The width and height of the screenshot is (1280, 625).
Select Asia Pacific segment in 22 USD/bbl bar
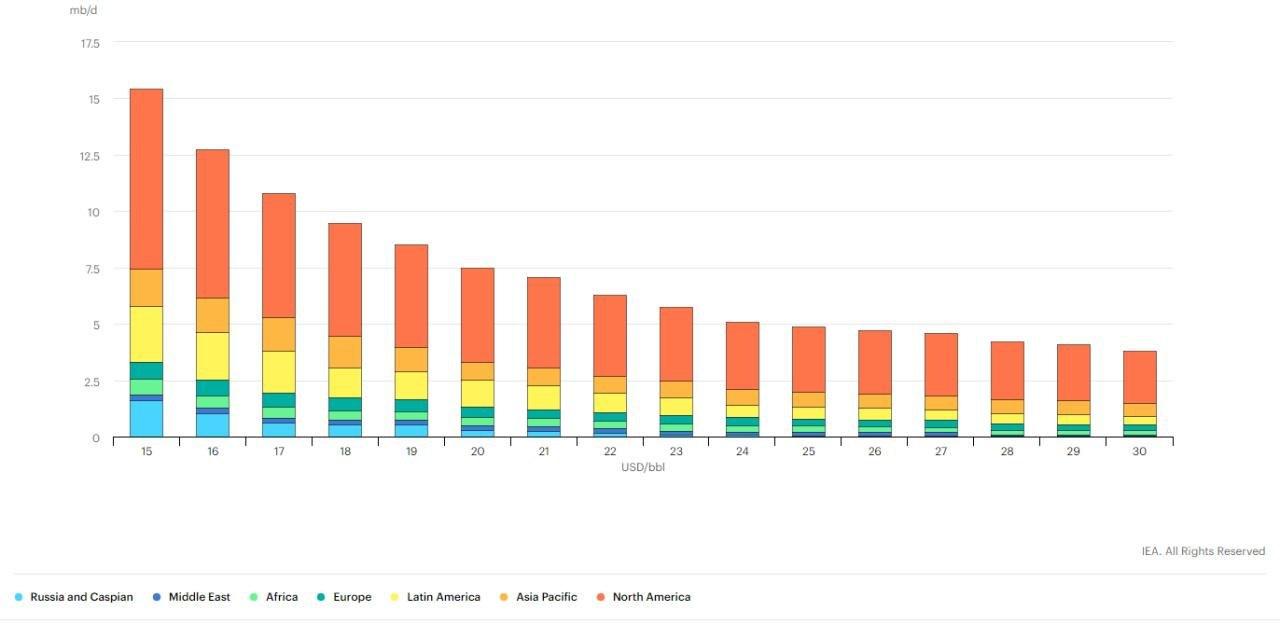point(610,384)
